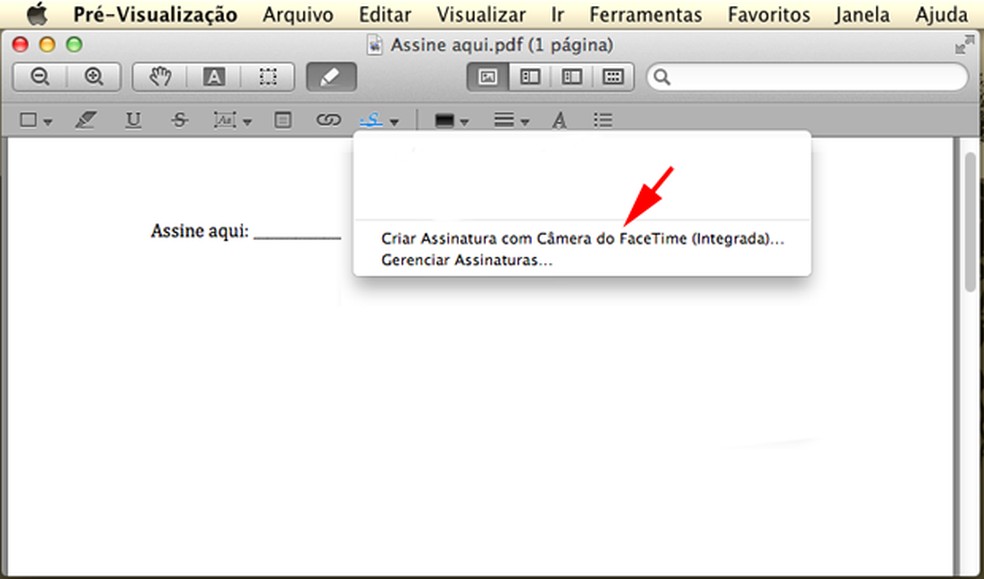Screen dimensions: 984x579
Task: Click the 'Assine aqui:' text
Action: (200, 231)
